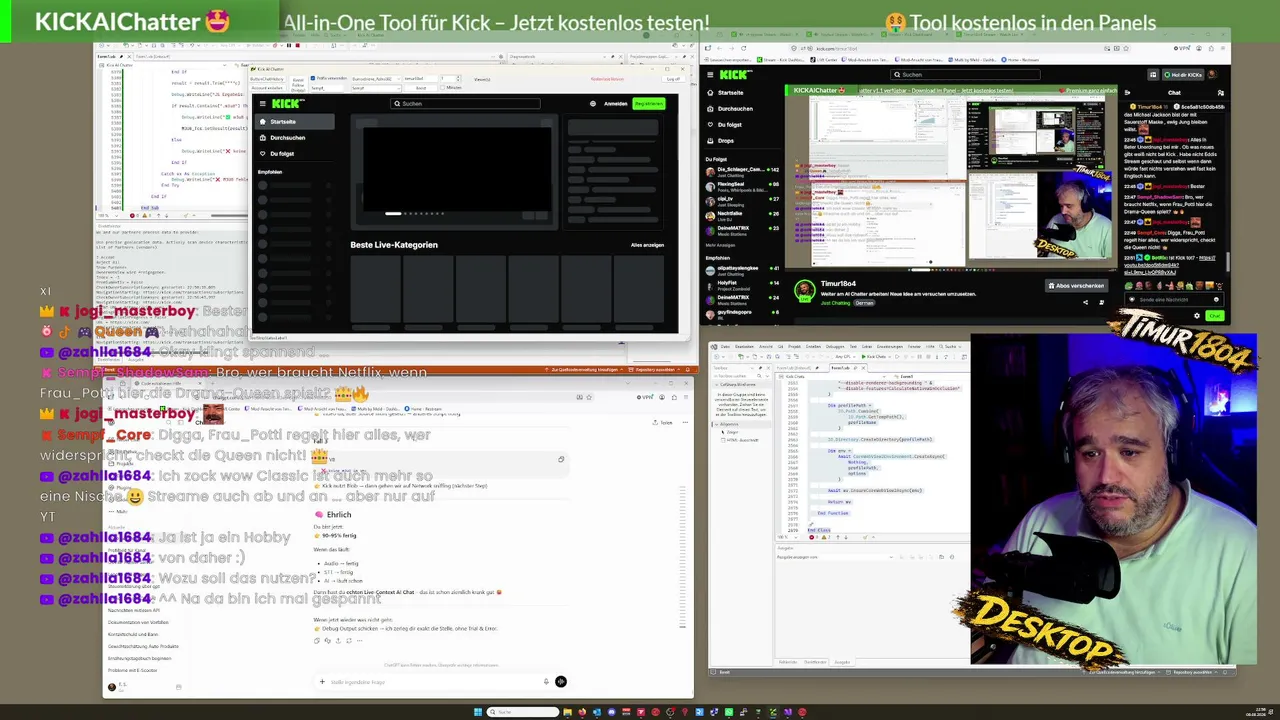Click green Chat send button

pyautogui.click(x=1214, y=316)
